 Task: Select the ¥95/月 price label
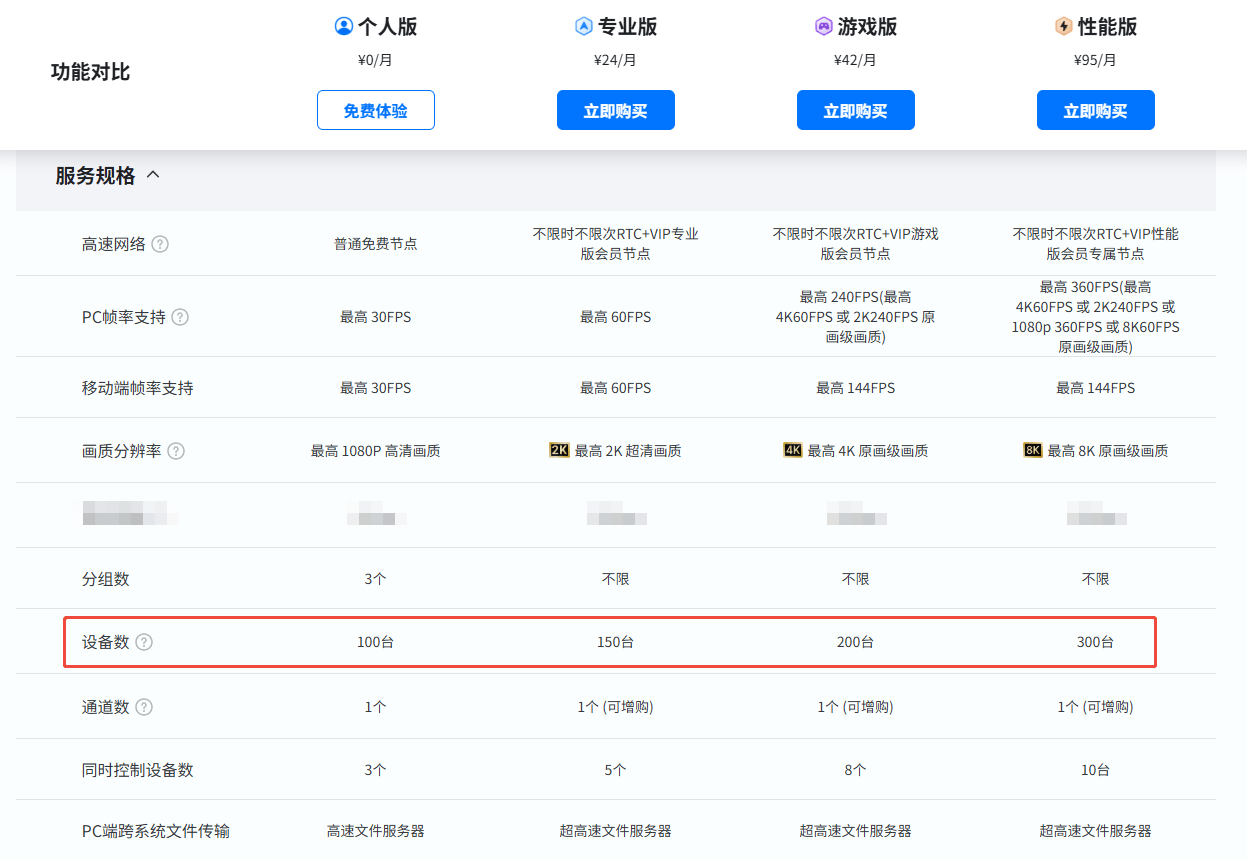[1095, 60]
